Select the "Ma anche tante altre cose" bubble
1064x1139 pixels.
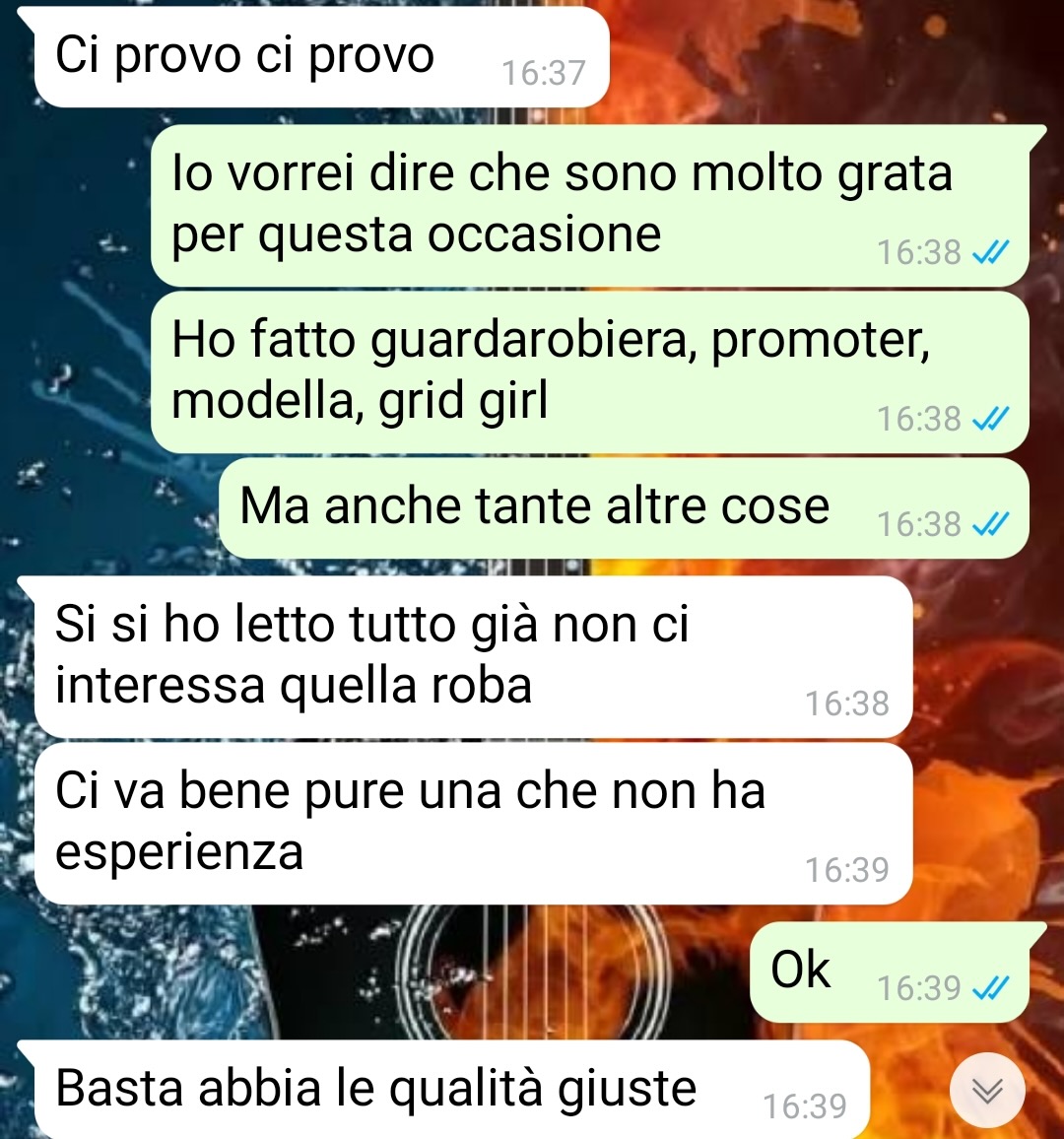pyautogui.click(x=624, y=507)
